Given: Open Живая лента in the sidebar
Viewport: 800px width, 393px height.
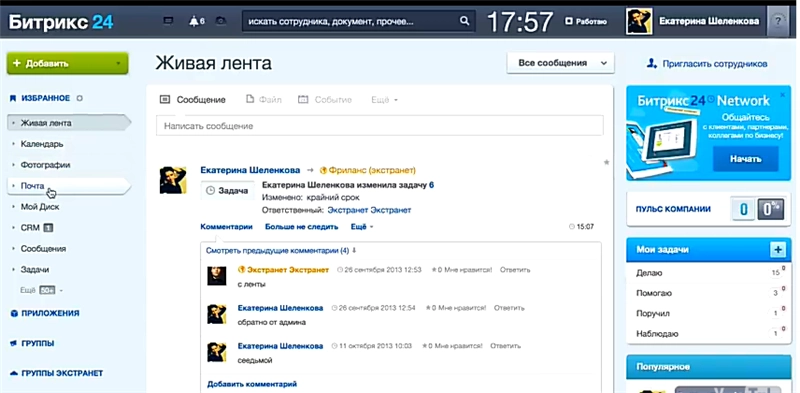Looking at the screenshot, I should tap(69, 123).
